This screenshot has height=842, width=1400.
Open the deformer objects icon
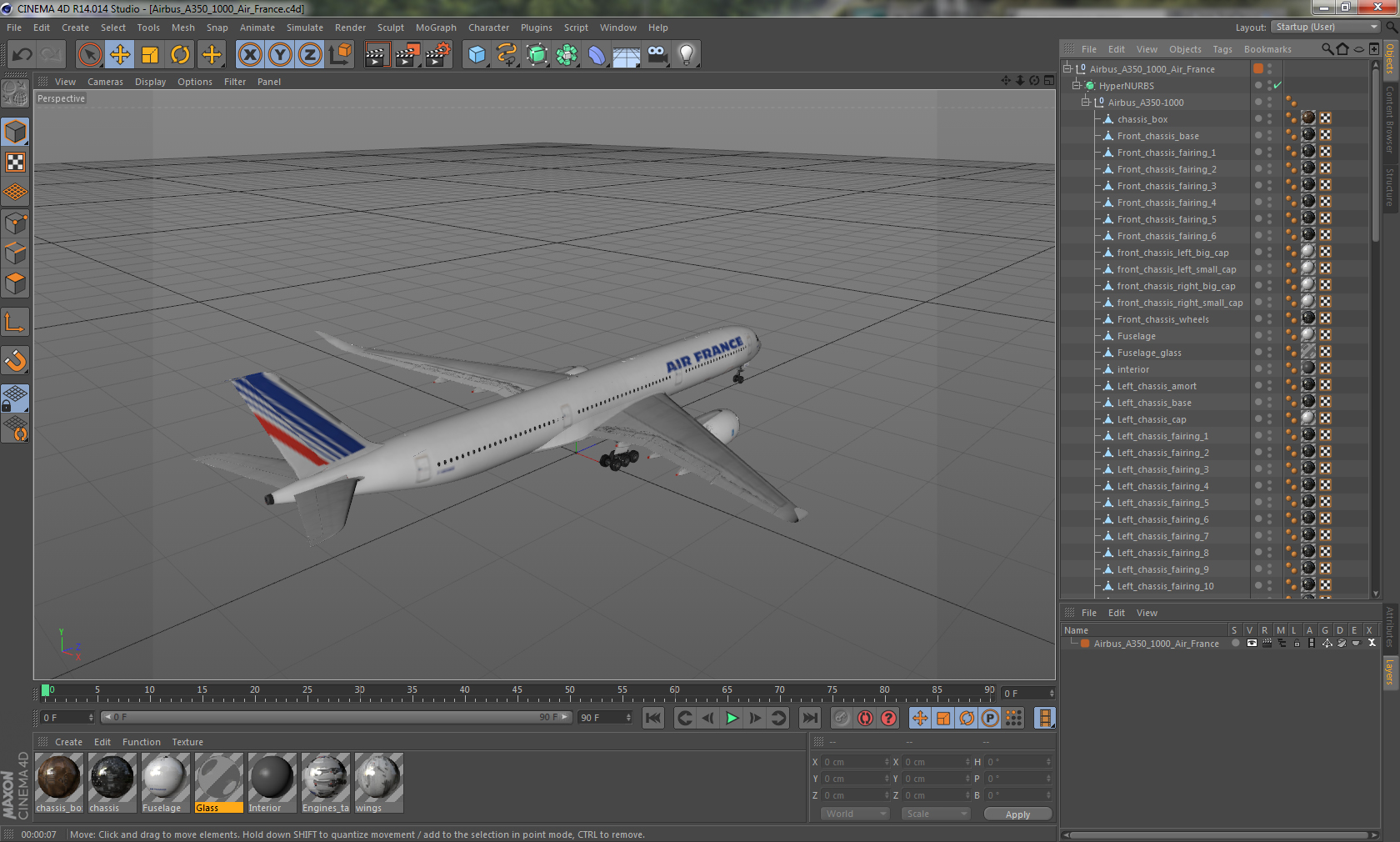[597, 55]
